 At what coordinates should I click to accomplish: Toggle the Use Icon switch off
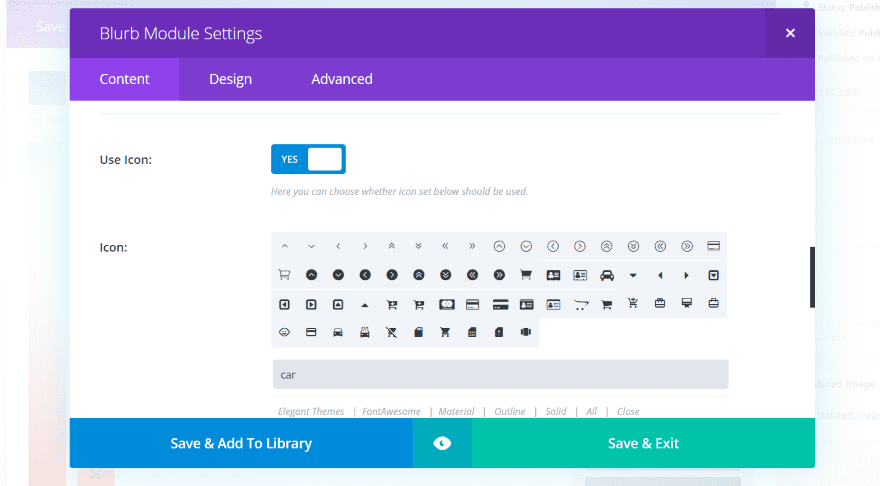click(308, 159)
